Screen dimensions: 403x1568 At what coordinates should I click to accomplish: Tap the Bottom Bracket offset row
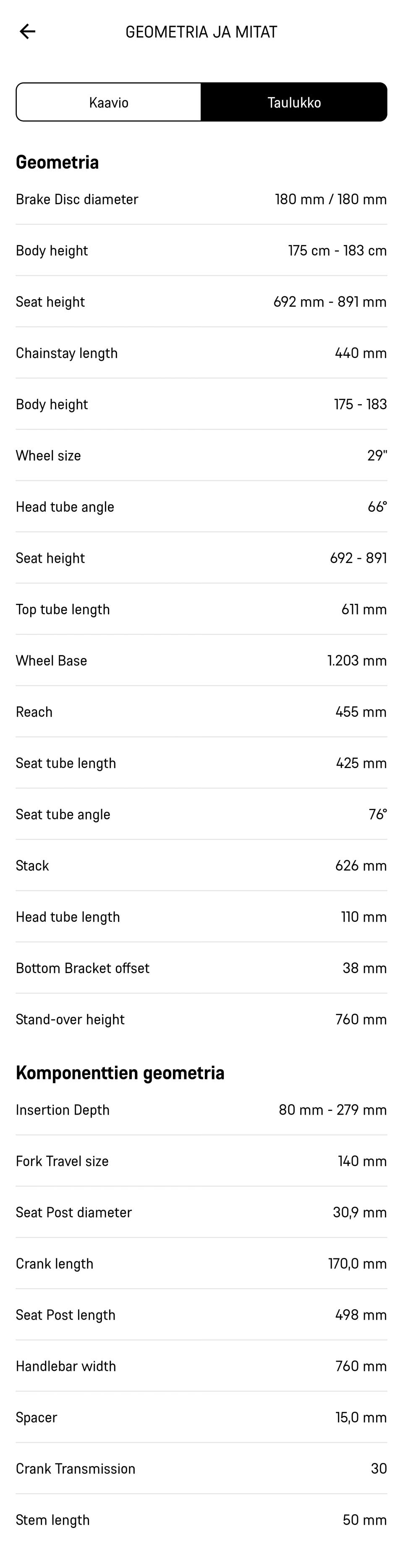coord(201,968)
